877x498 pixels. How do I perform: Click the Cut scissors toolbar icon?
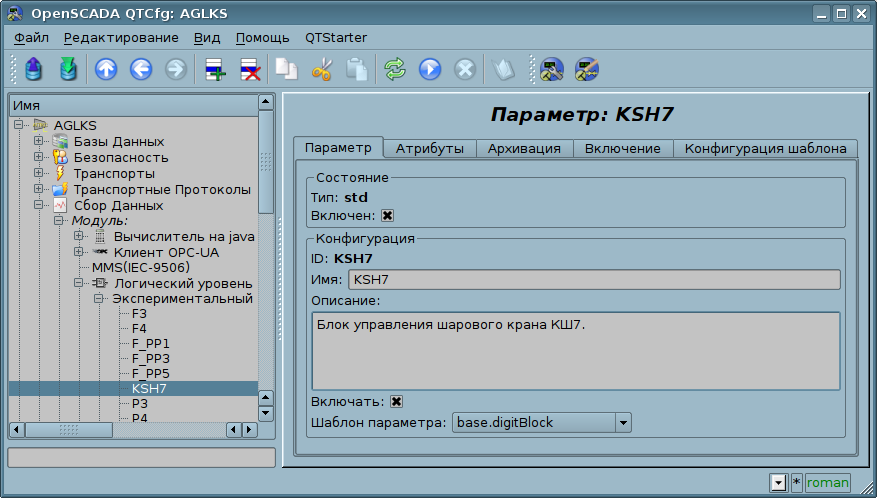click(322, 70)
